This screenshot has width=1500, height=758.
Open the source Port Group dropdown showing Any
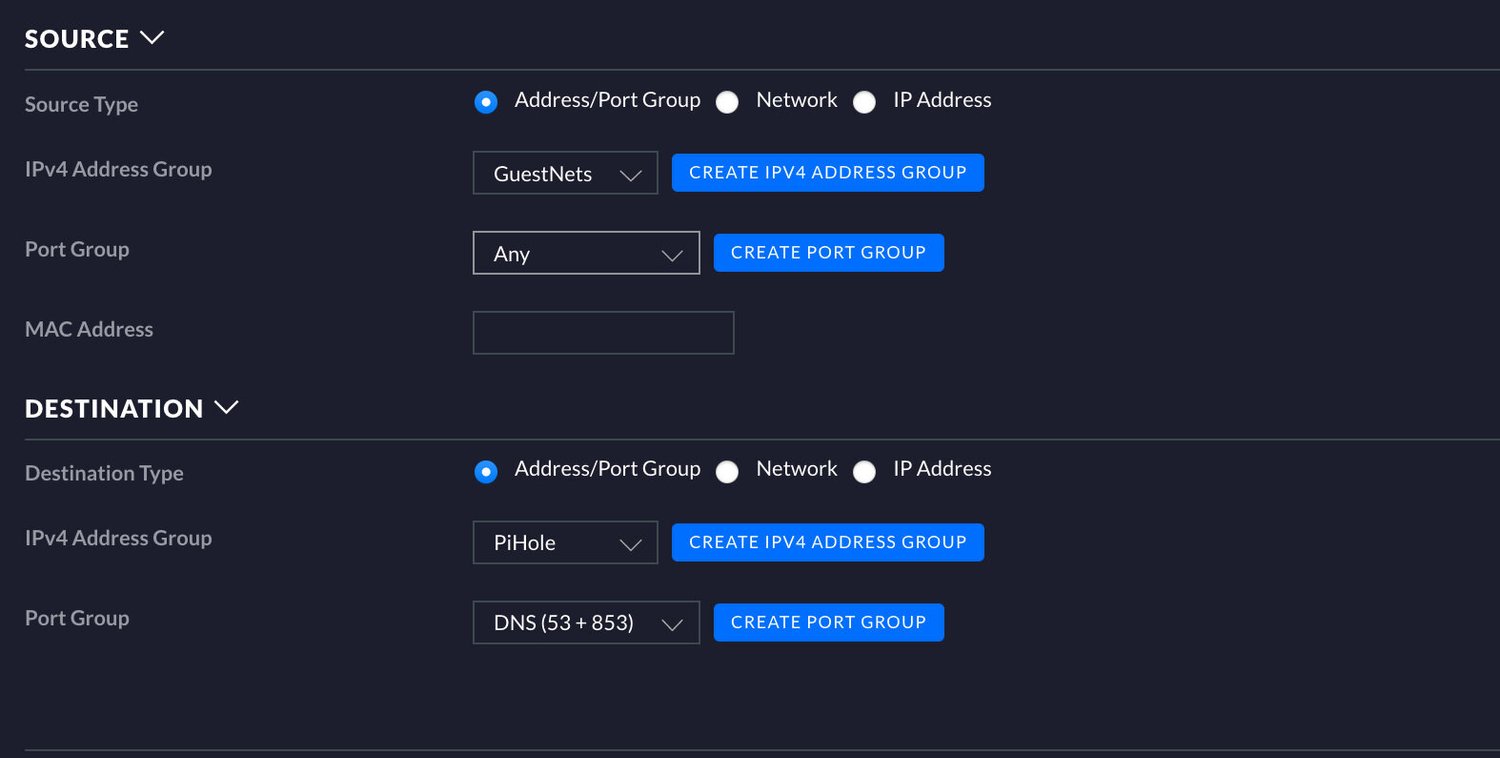tap(585, 253)
